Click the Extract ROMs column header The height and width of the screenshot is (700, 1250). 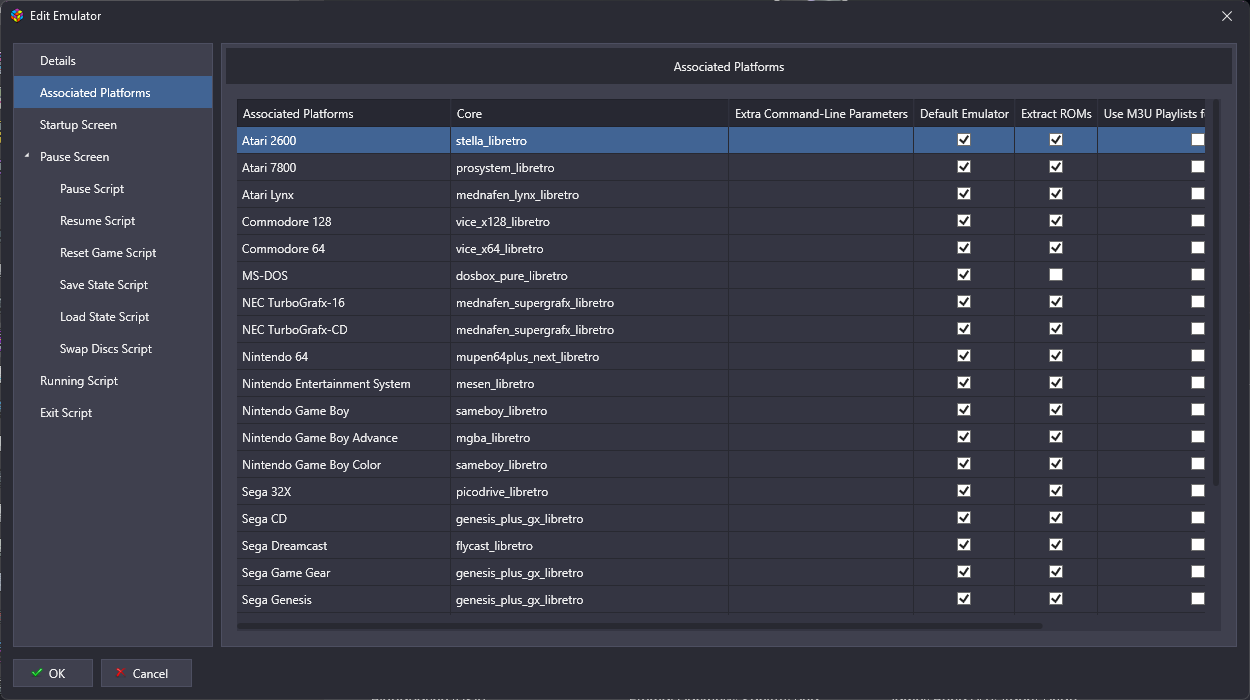click(x=1056, y=114)
